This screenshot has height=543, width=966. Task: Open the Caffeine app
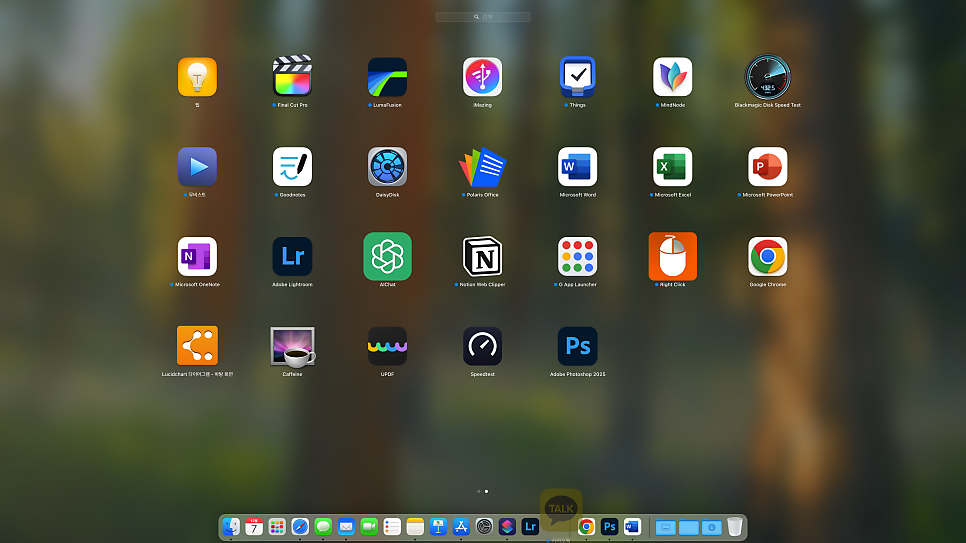click(292, 347)
